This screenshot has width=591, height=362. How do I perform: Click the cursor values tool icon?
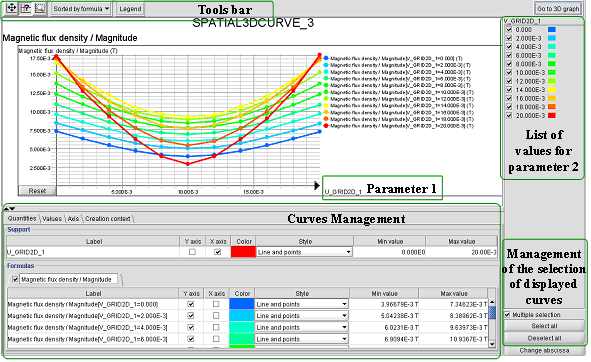25,8
